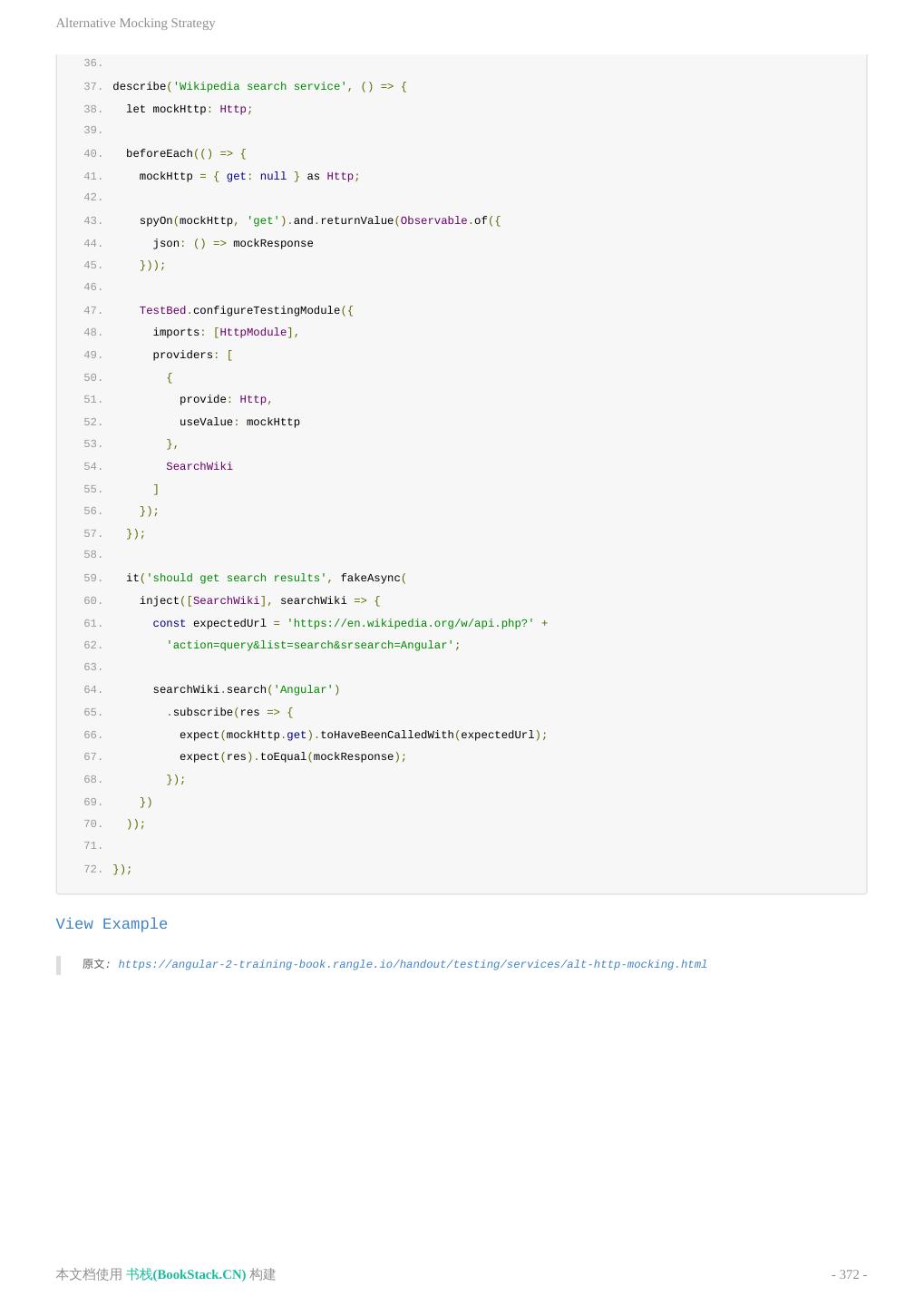
Task: Click the 'useValue: mockHttp' line
Action: [x=239, y=422]
